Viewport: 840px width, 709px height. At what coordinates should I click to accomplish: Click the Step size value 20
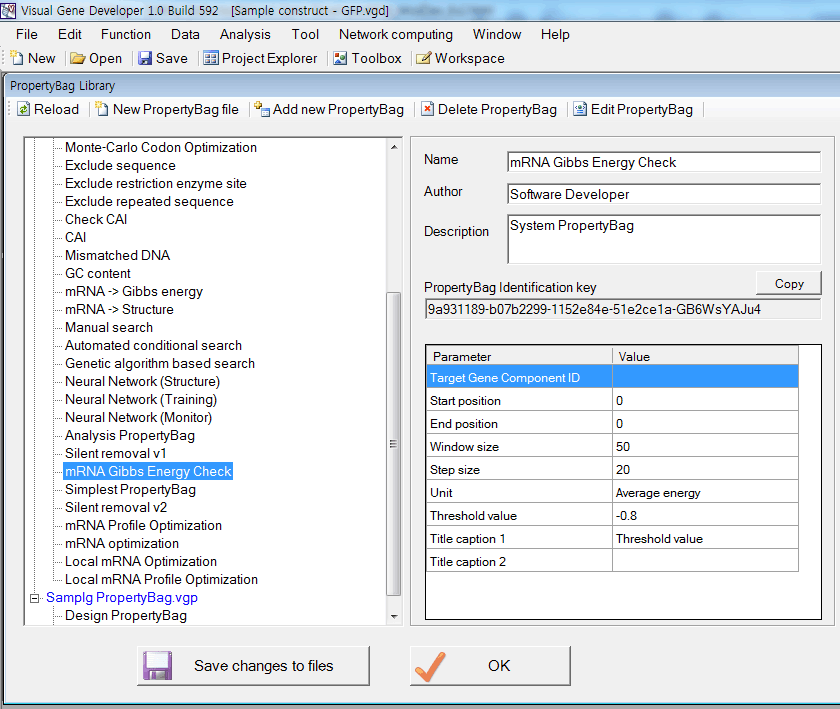click(705, 469)
